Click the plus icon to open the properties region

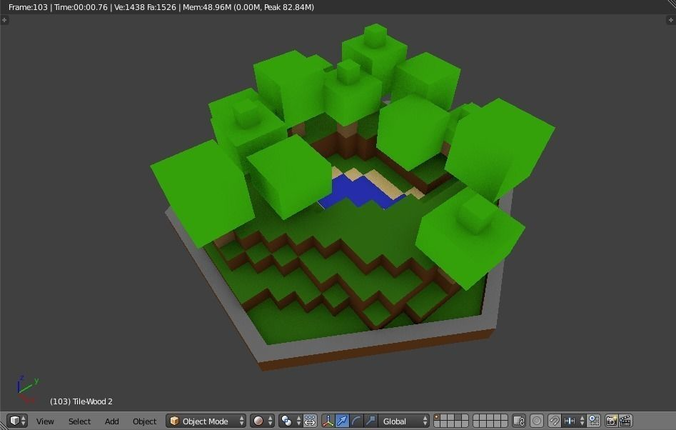[x=671, y=20]
